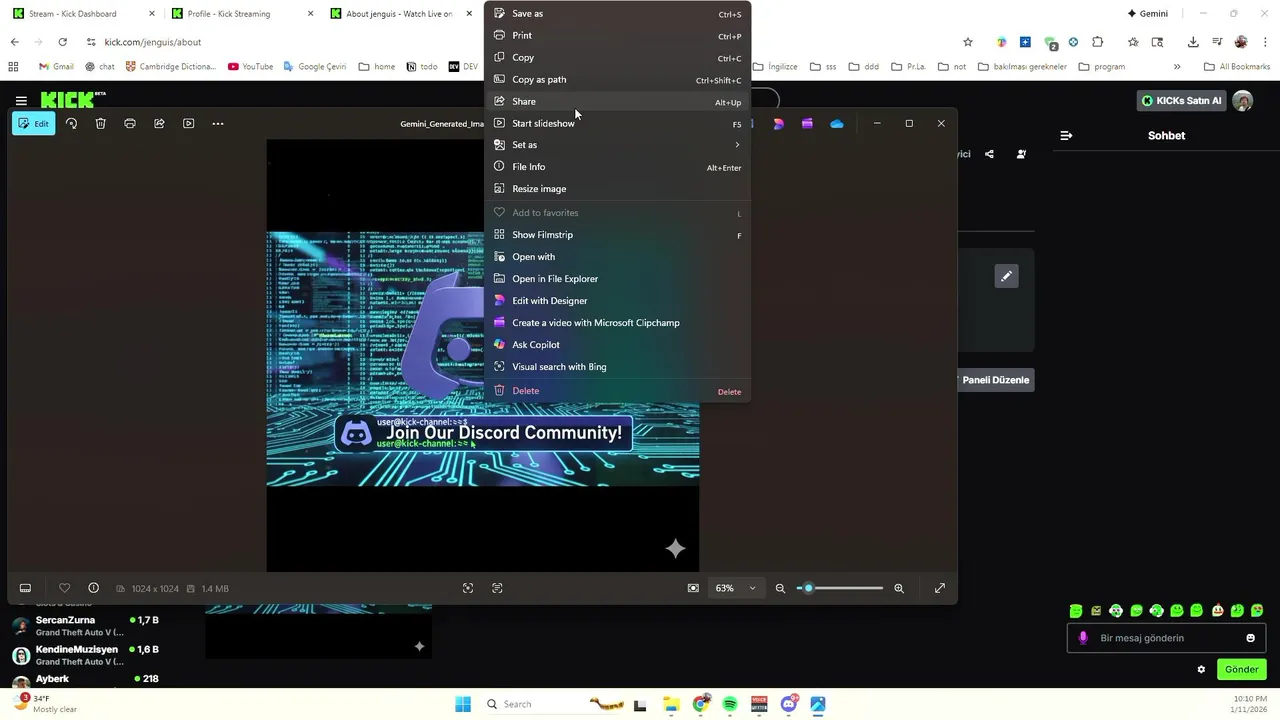This screenshot has height=720, width=1280.
Task: Open the three-dots See more menu in Photos
Action: [218, 124]
